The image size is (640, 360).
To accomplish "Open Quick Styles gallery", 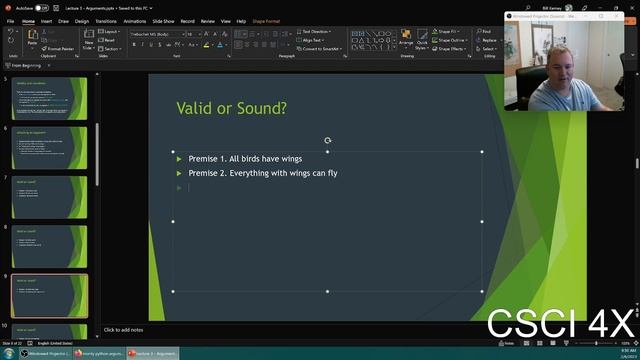I will [x=422, y=40].
